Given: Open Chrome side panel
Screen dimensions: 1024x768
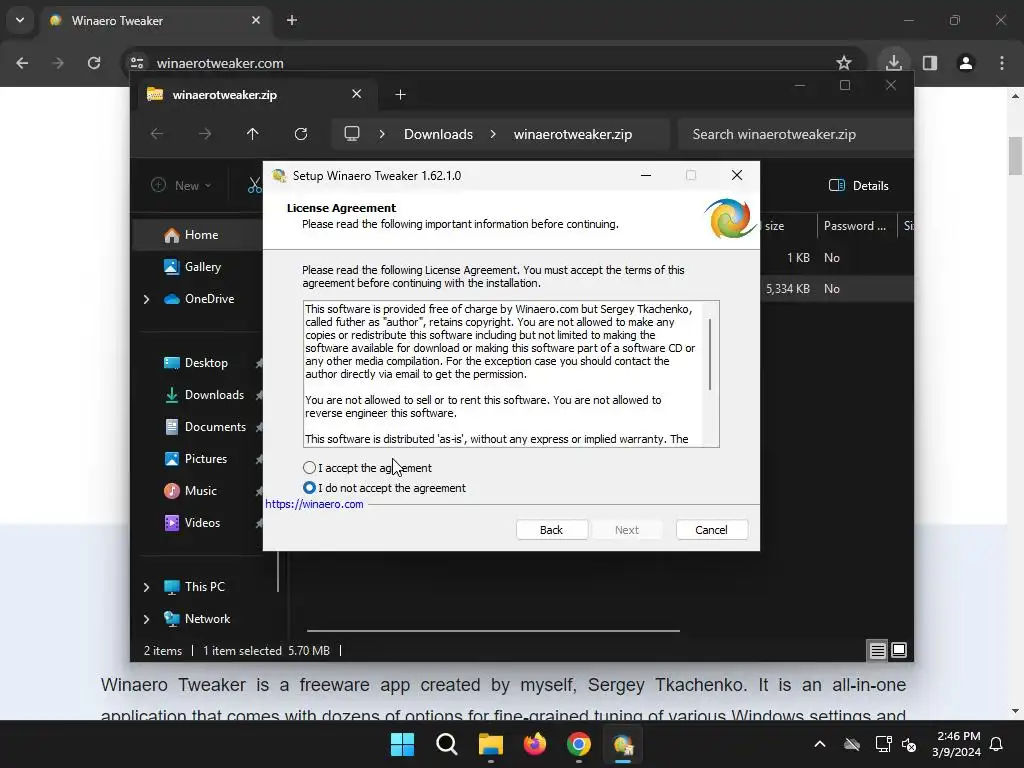Looking at the screenshot, I should click(930, 63).
